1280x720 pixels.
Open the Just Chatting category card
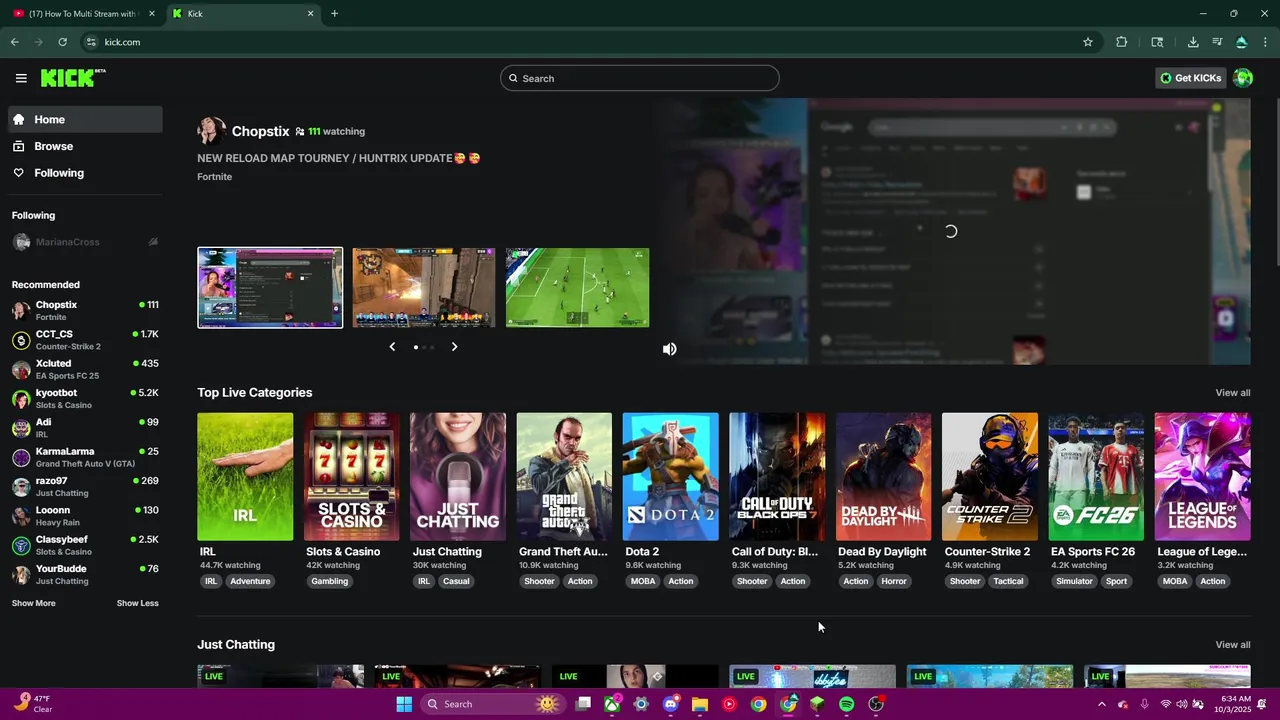tap(458, 477)
